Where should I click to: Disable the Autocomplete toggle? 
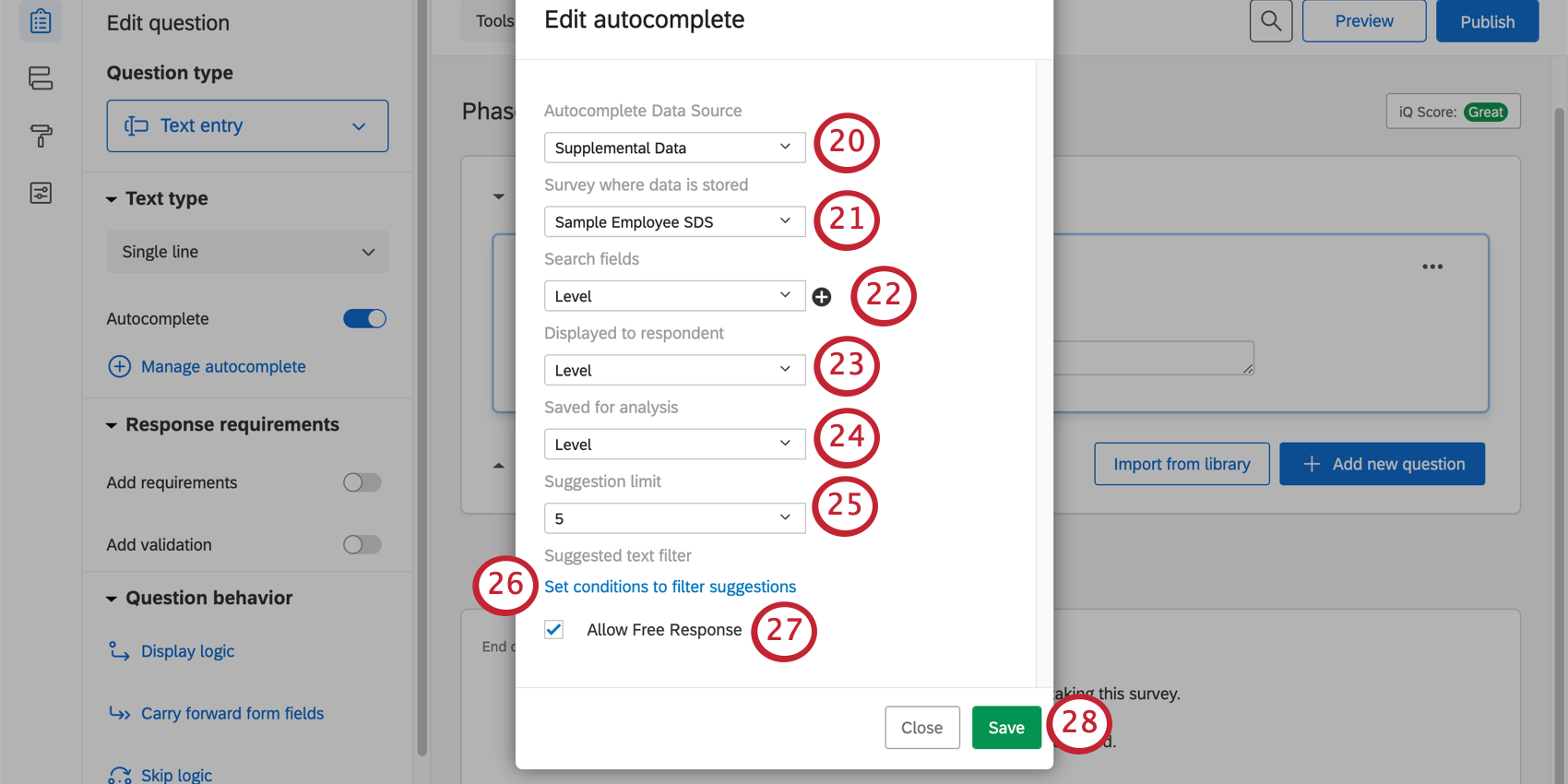[364, 318]
